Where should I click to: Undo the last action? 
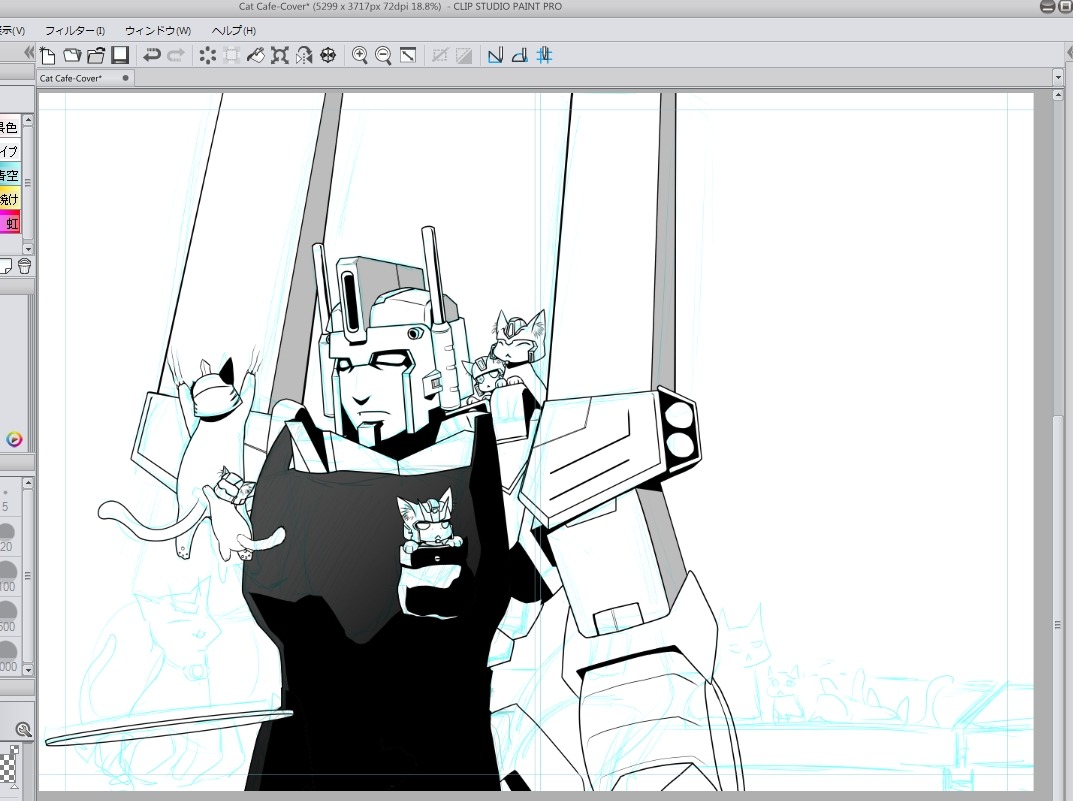point(151,55)
